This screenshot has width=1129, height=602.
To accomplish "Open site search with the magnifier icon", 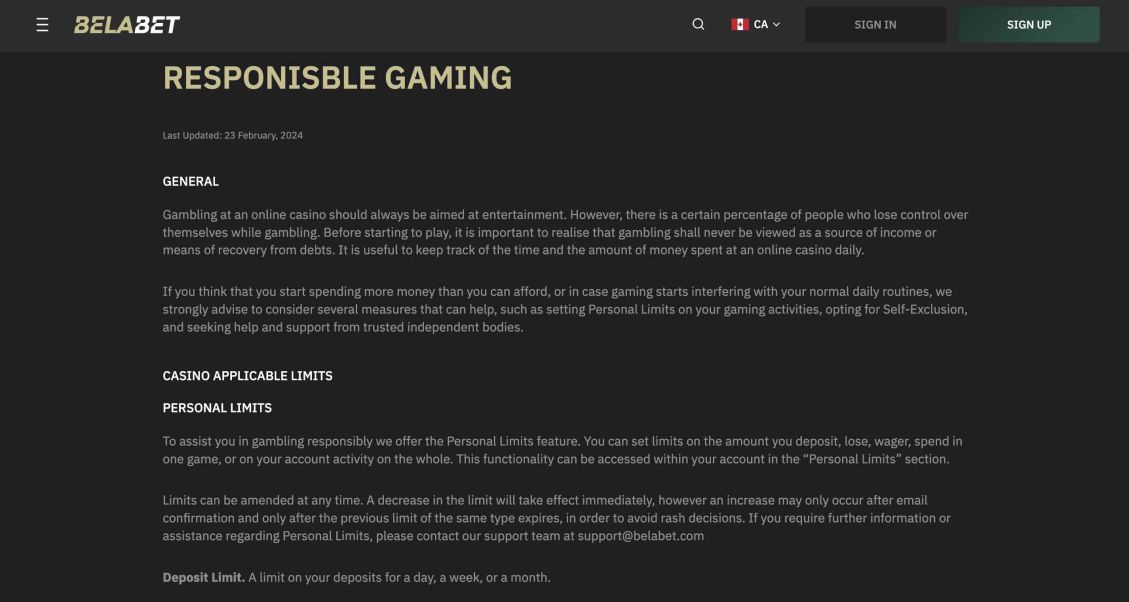I will pyautogui.click(x=698, y=24).
